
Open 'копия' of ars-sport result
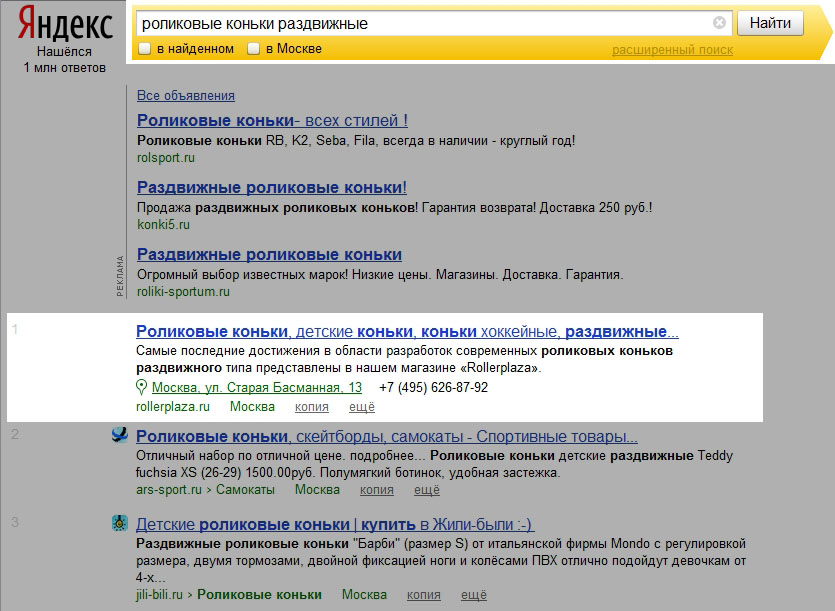376,490
